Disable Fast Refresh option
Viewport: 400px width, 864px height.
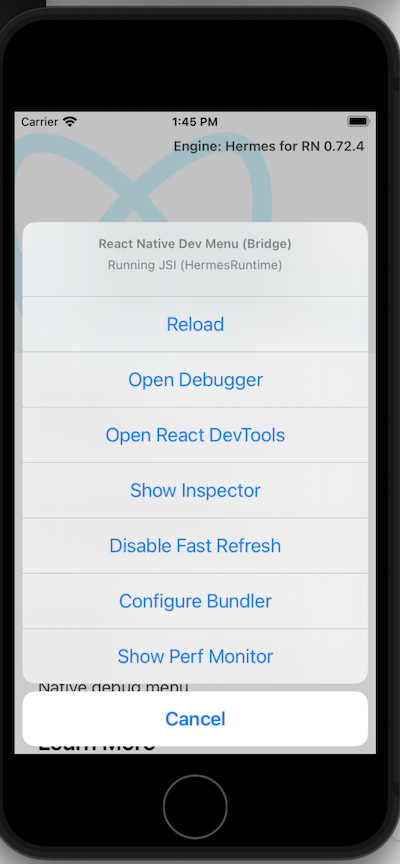pos(195,546)
